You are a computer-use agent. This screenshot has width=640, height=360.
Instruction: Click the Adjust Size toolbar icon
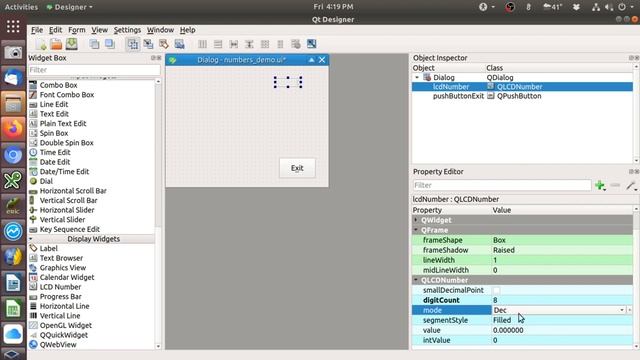(x=311, y=44)
